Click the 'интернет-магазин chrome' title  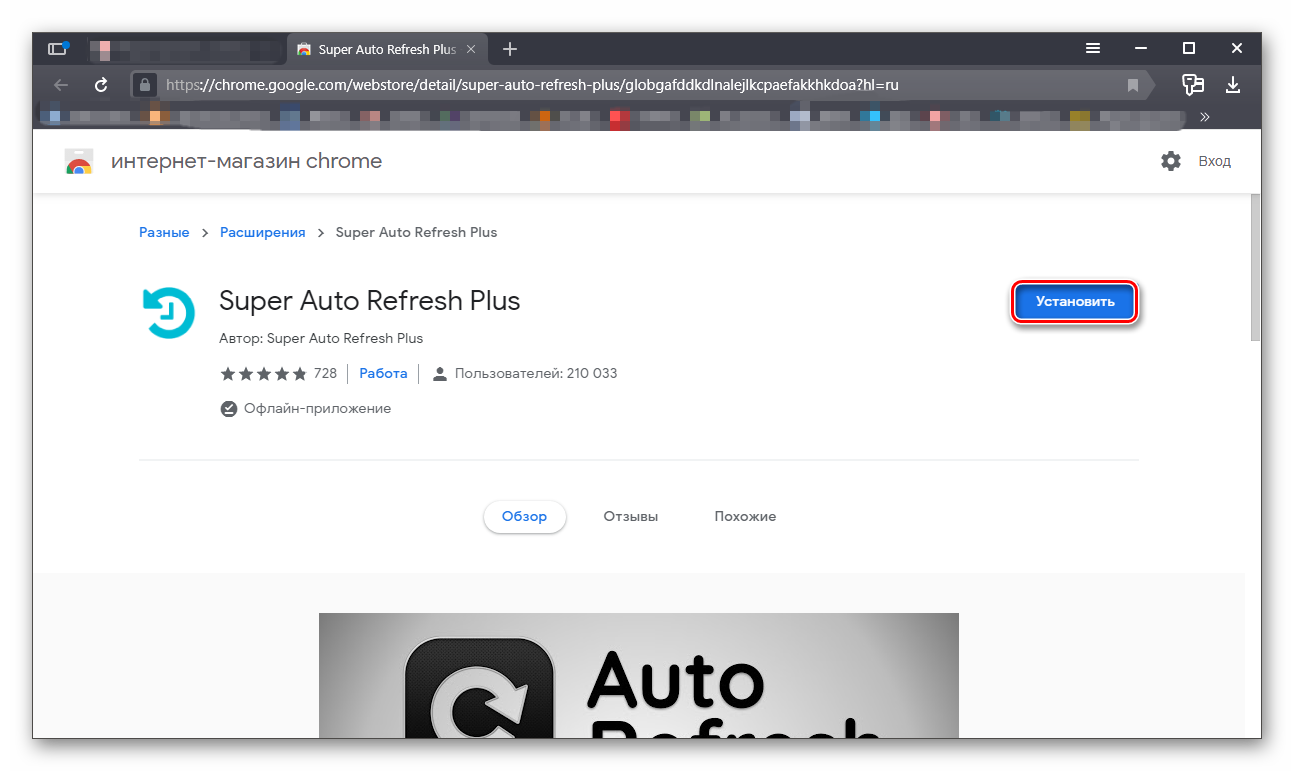click(246, 161)
